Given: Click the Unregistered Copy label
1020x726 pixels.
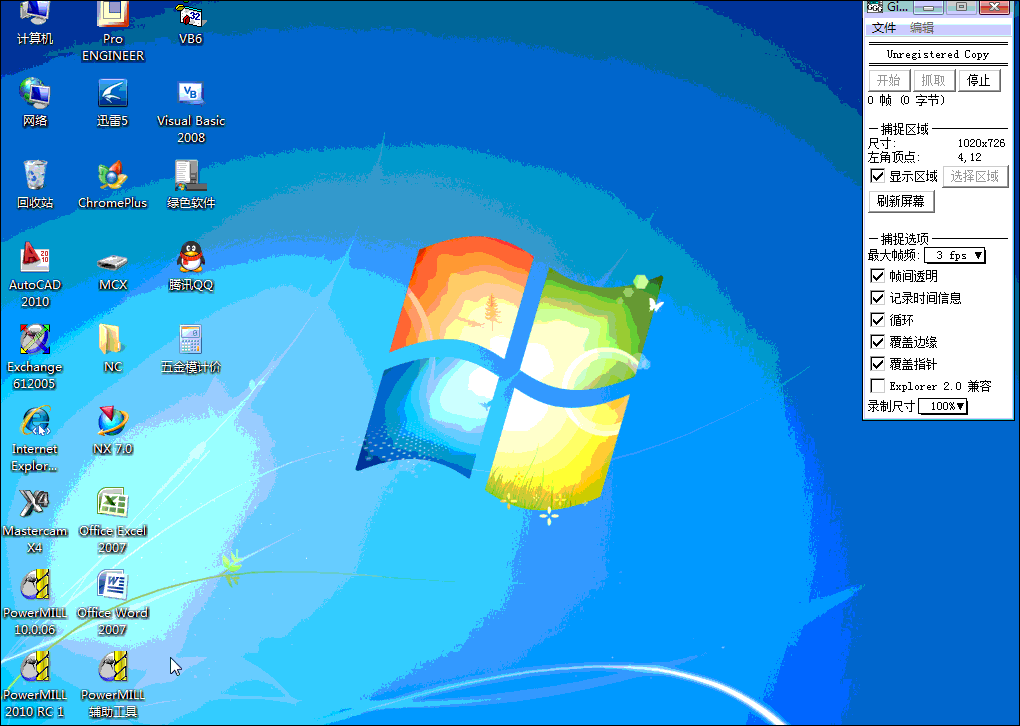Looking at the screenshot, I should click(937, 55).
